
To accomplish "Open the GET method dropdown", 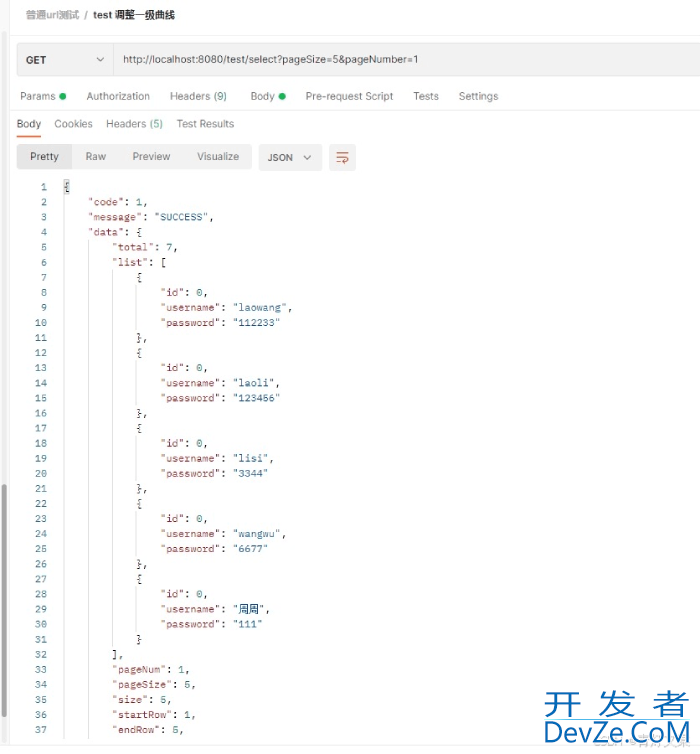I will pyautogui.click(x=65, y=60).
